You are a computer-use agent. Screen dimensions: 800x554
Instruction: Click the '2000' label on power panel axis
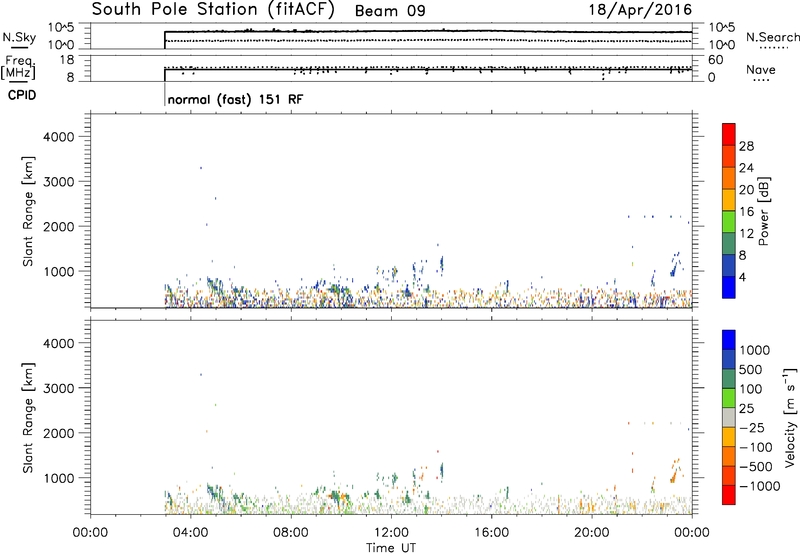[x=58, y=226]
